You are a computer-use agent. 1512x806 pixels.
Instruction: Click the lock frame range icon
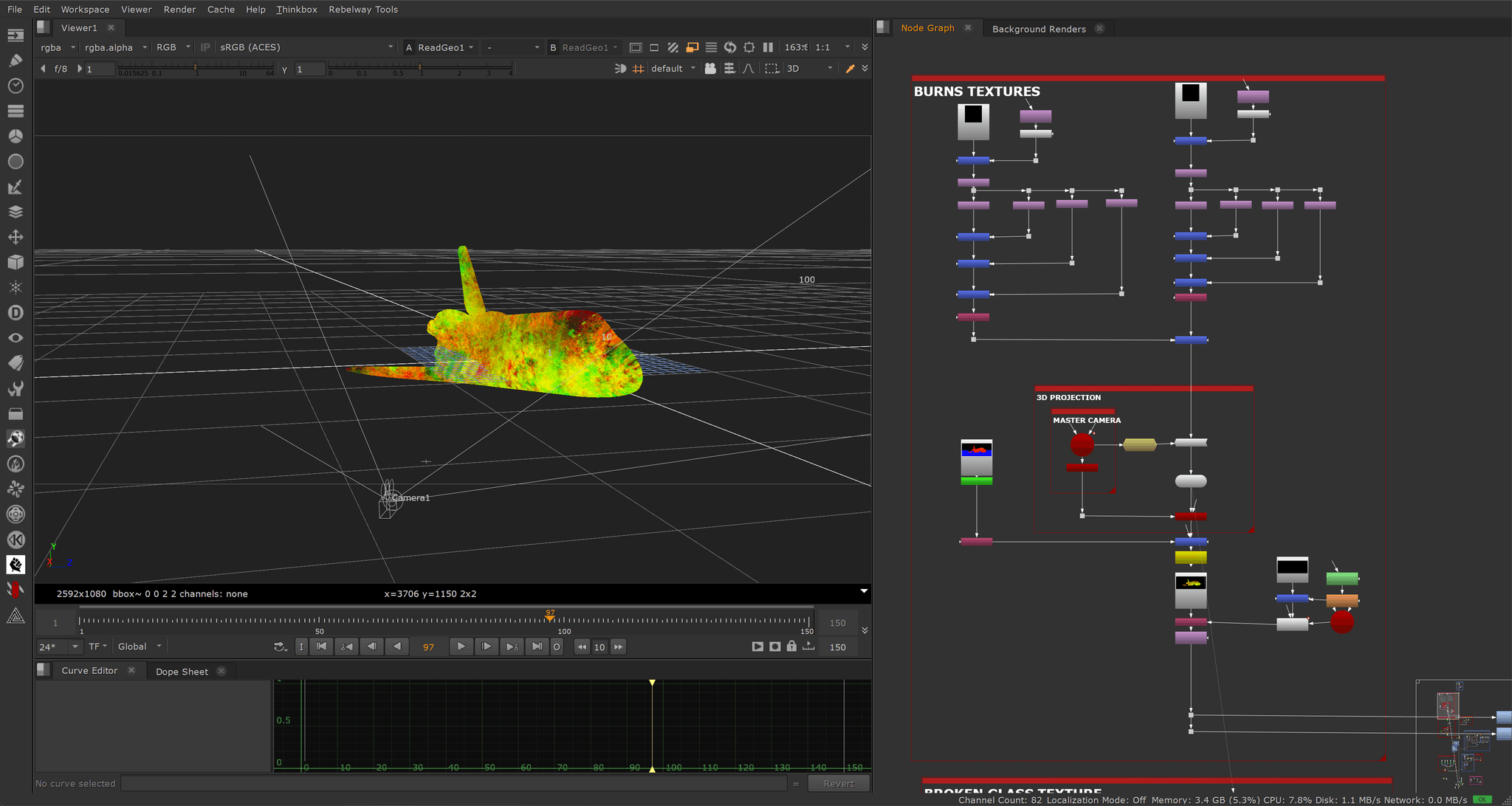coord(791,647)
